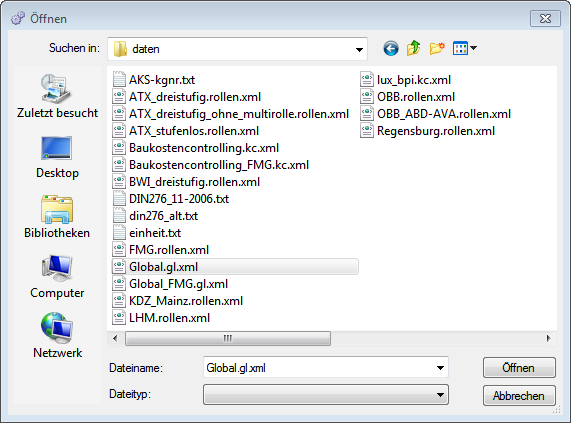Click the Öffnen button
The width and height of the screenshot is (571, 423).
pos(519,368)
